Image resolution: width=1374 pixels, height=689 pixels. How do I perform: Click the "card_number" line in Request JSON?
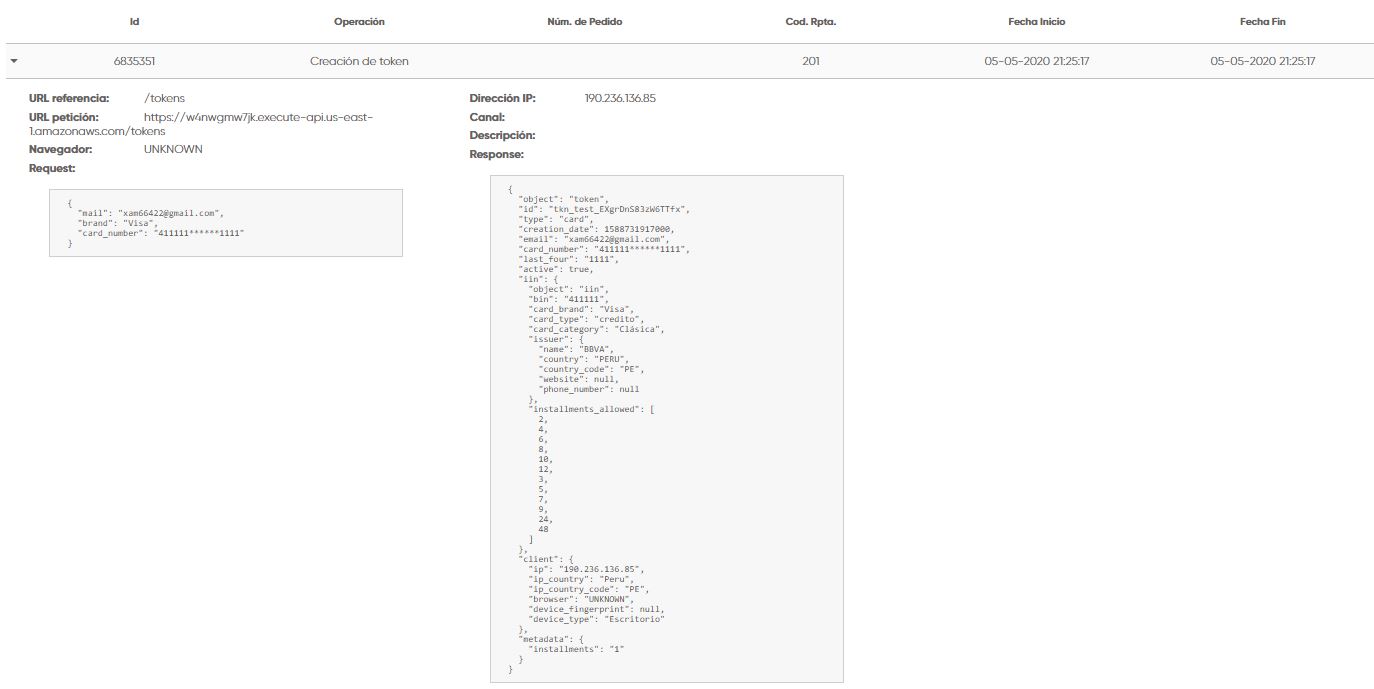161,233
